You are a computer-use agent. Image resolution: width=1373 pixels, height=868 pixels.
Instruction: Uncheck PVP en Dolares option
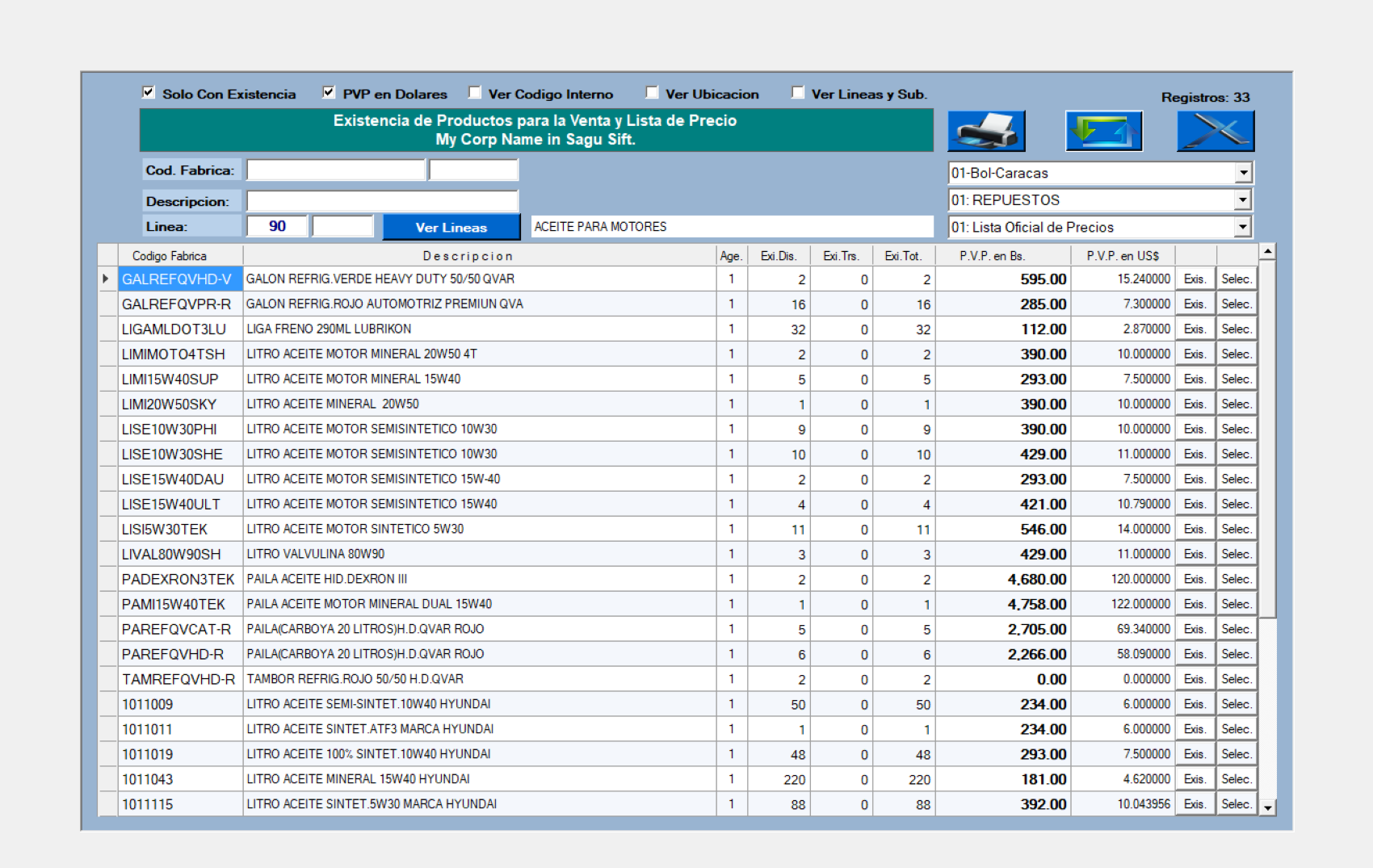point(329,93)
